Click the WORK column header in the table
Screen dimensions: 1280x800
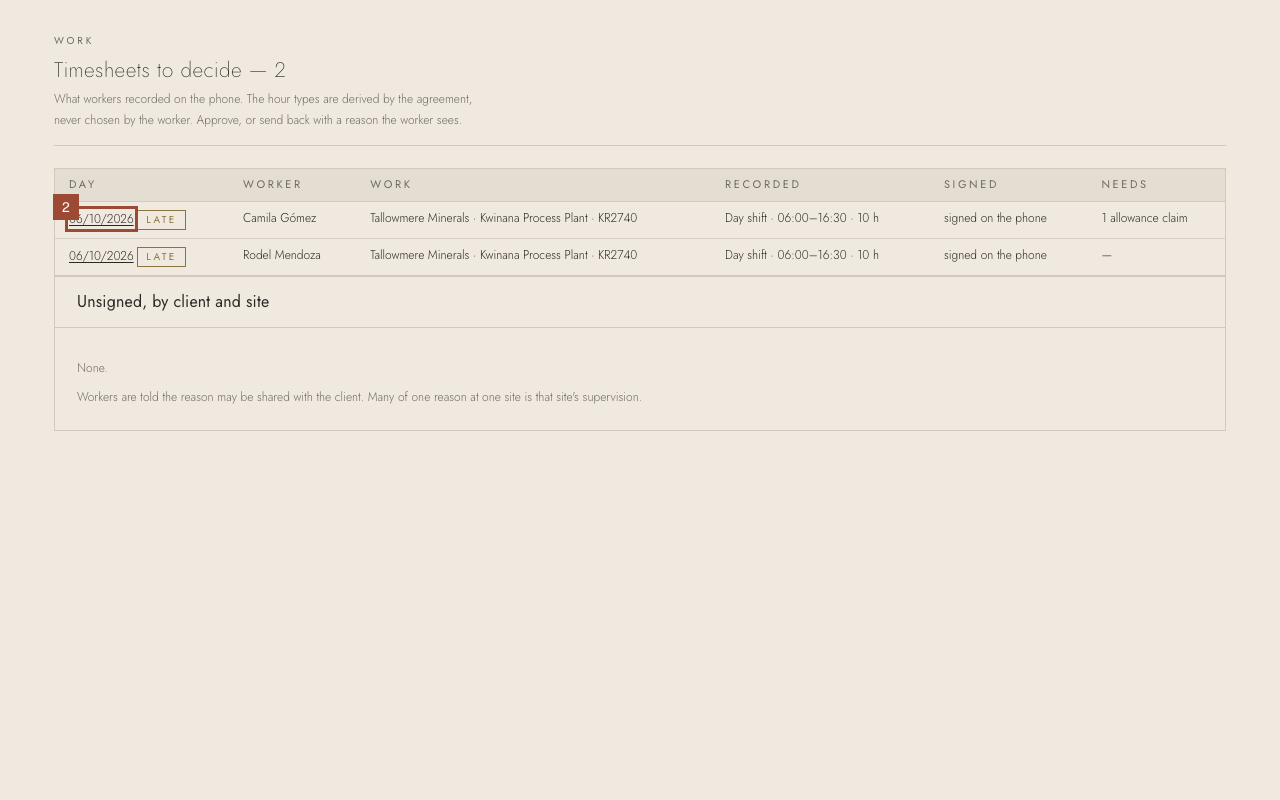click(x=391, y=184)
